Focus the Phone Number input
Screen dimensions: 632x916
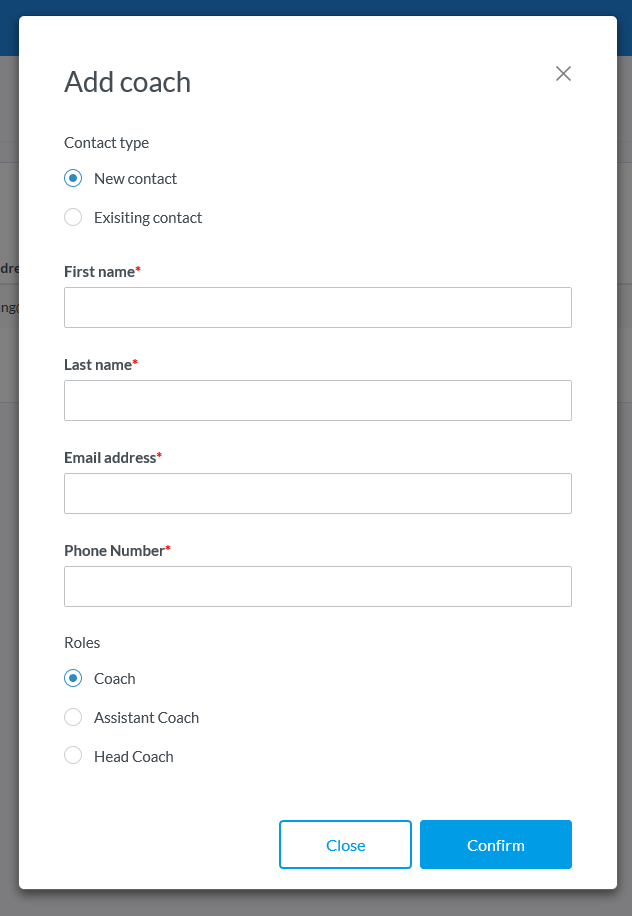click(x=317, y=586)
